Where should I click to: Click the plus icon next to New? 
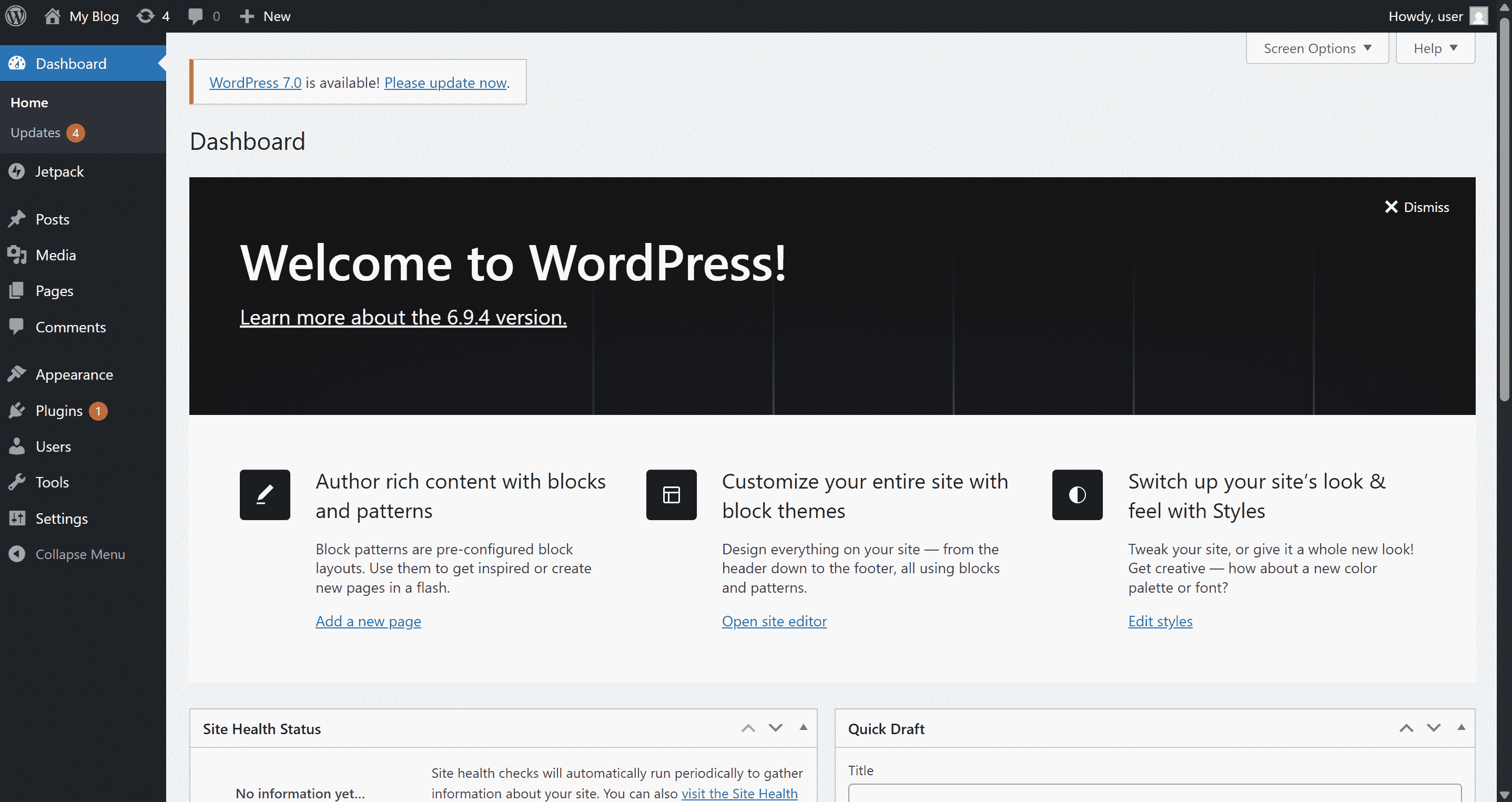tap(247, 16)
